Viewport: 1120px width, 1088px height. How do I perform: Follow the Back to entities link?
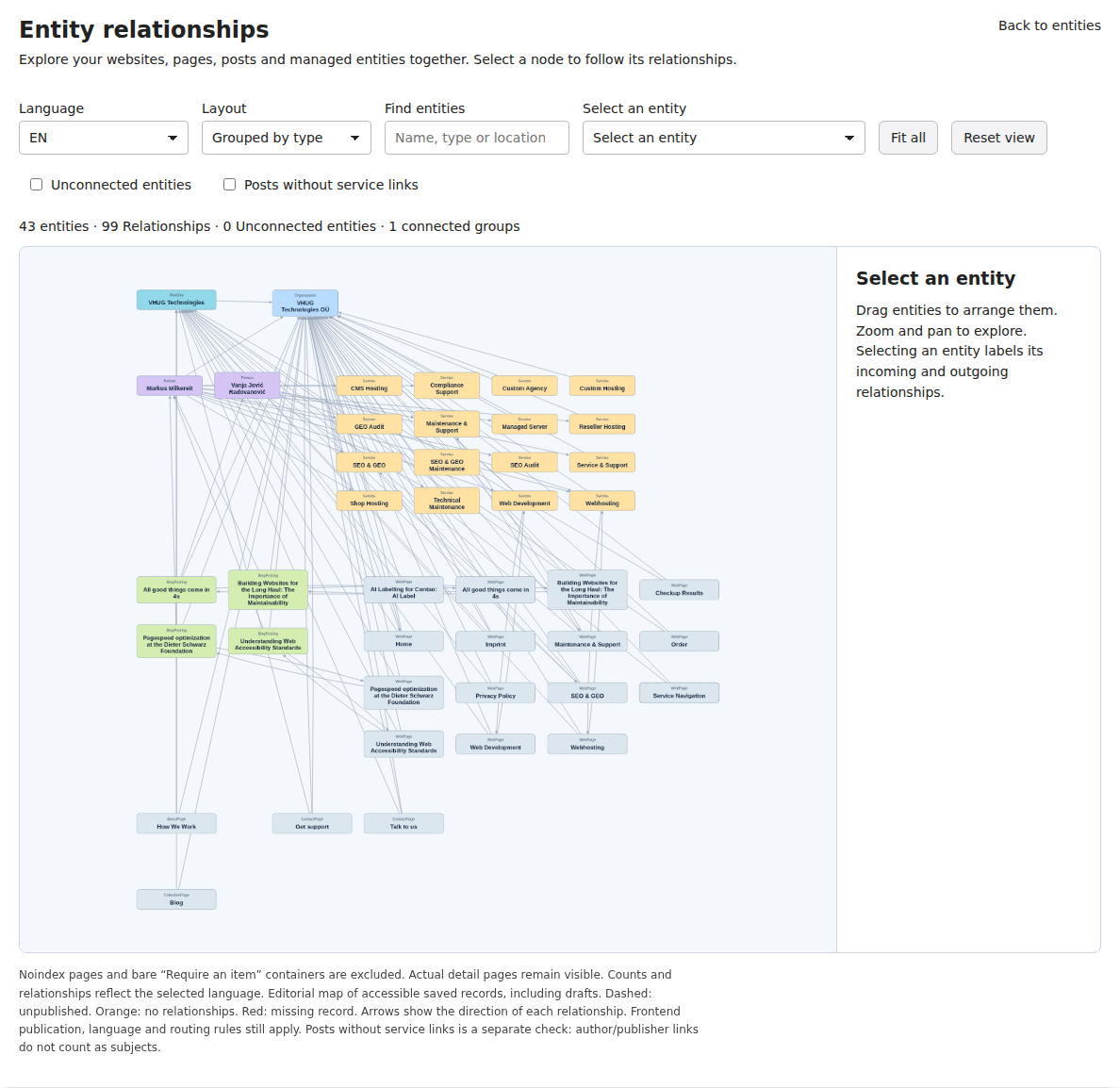click(1049, 25)
